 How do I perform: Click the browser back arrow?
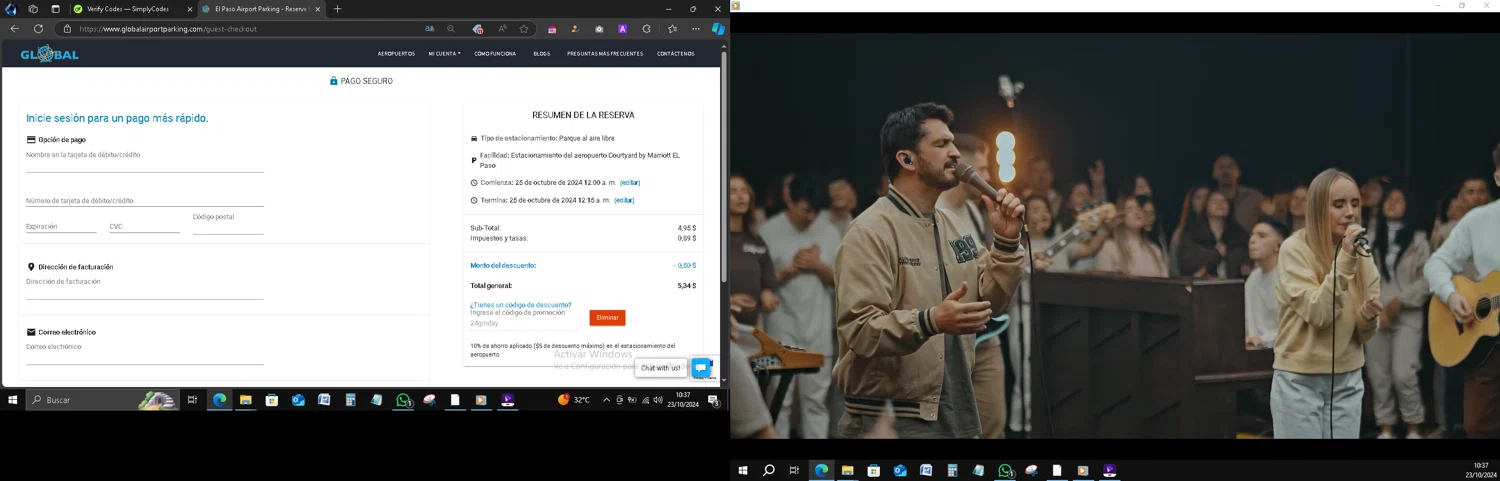point(14,29)
